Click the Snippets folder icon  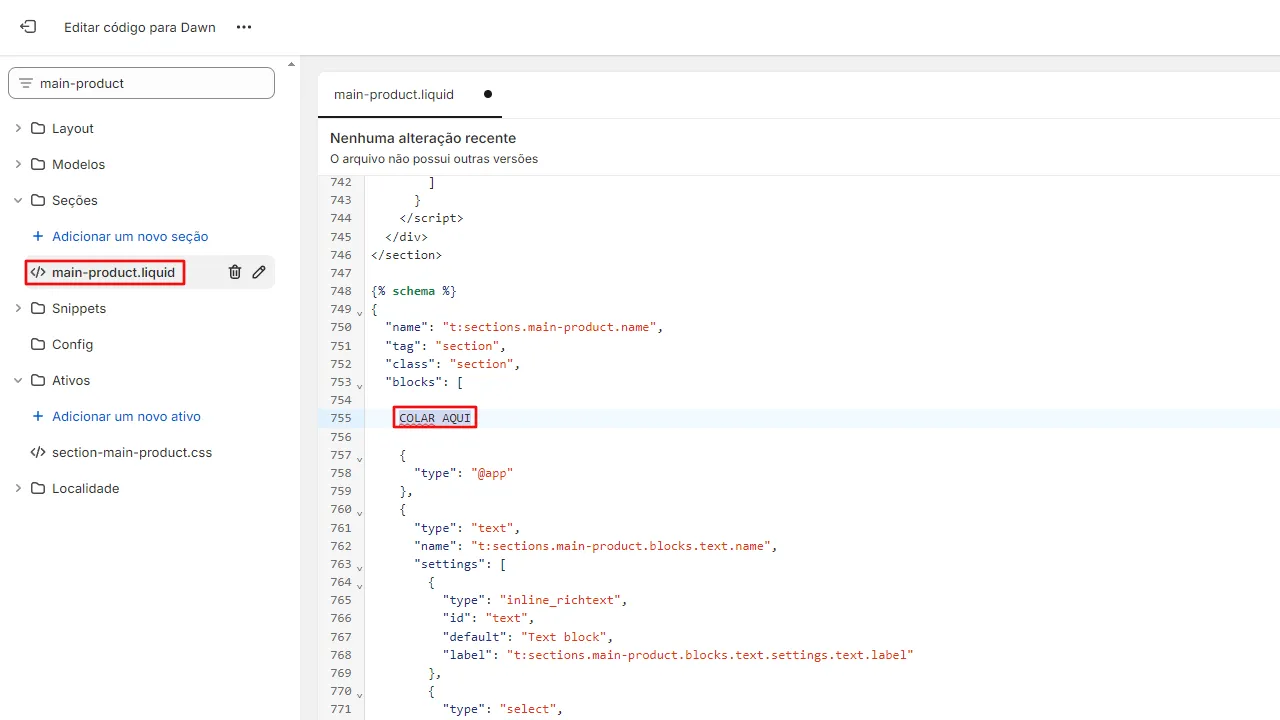point(38,308)
